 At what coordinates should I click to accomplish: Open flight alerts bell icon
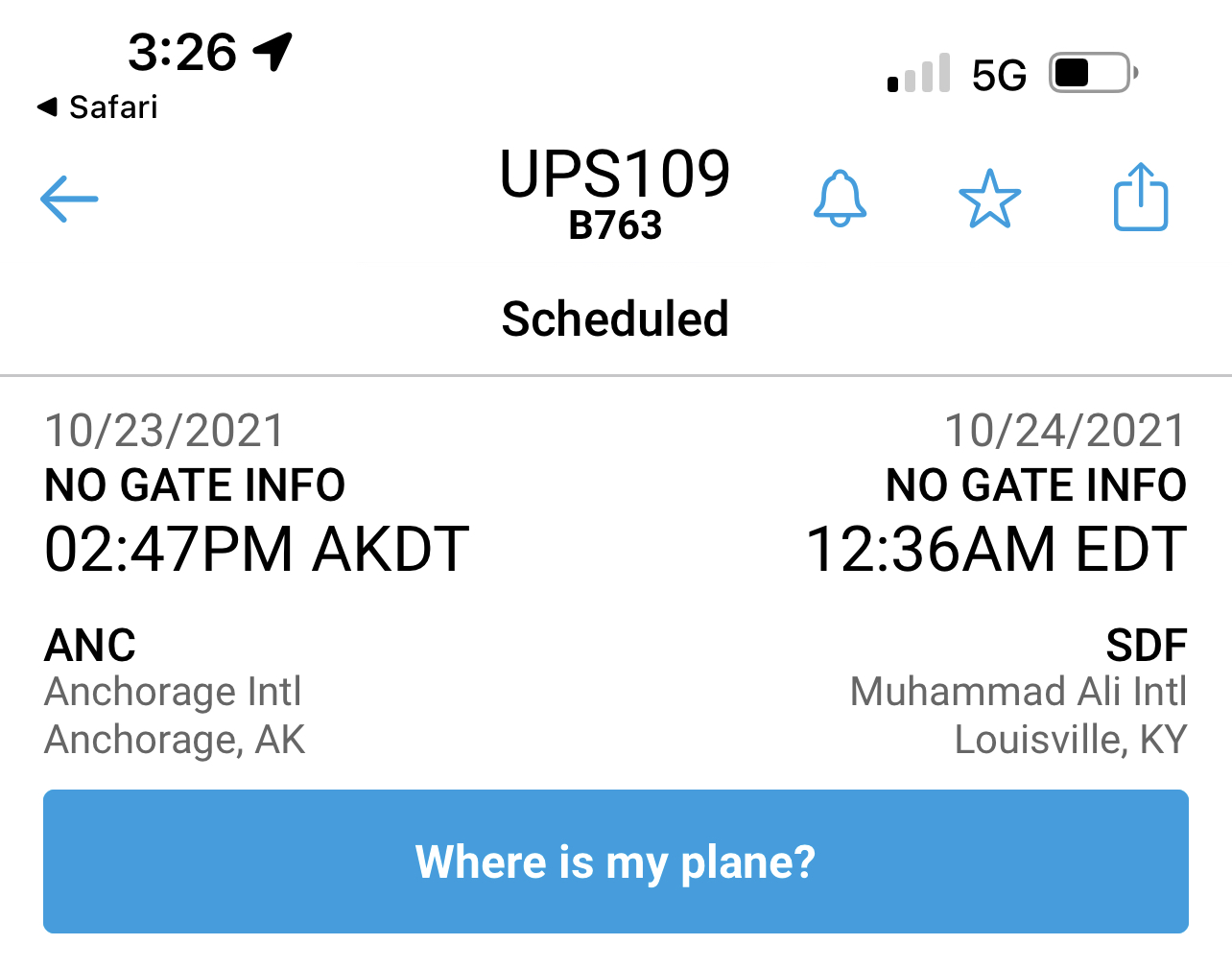coord(840,199)
